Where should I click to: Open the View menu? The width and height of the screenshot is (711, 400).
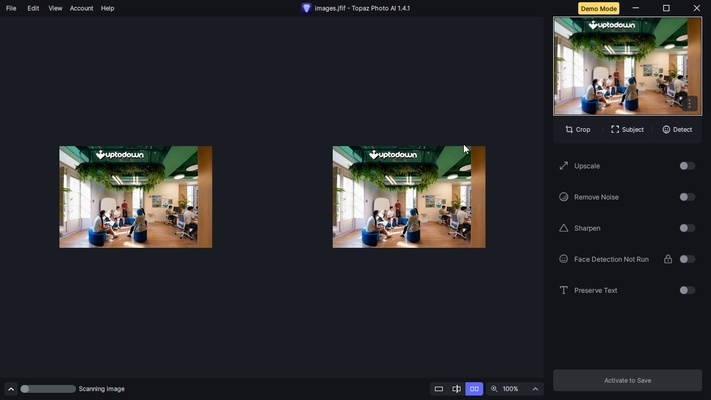pos(55,8)
